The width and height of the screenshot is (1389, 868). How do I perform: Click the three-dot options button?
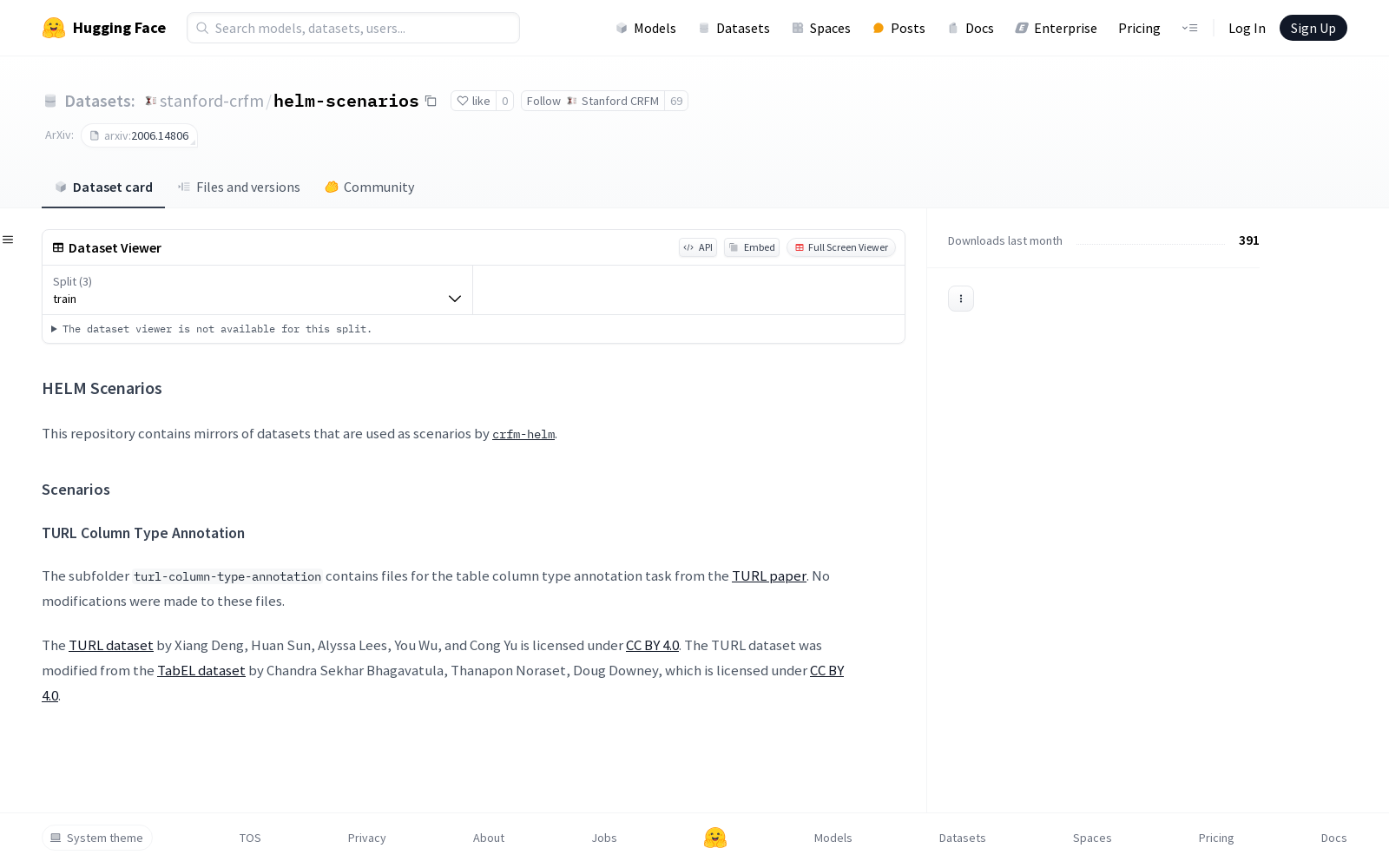pos(960,299)
